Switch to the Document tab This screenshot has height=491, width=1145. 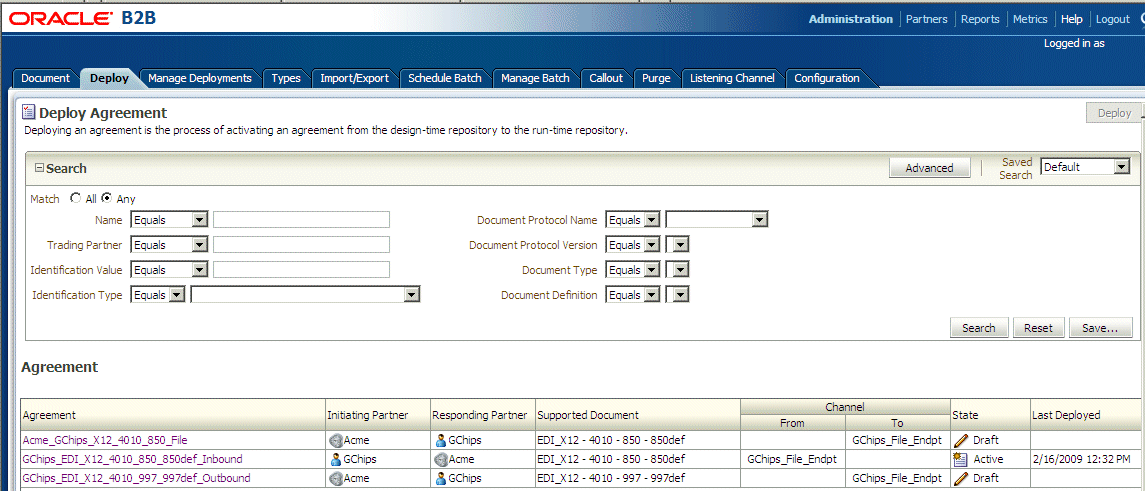click(45, 78)
